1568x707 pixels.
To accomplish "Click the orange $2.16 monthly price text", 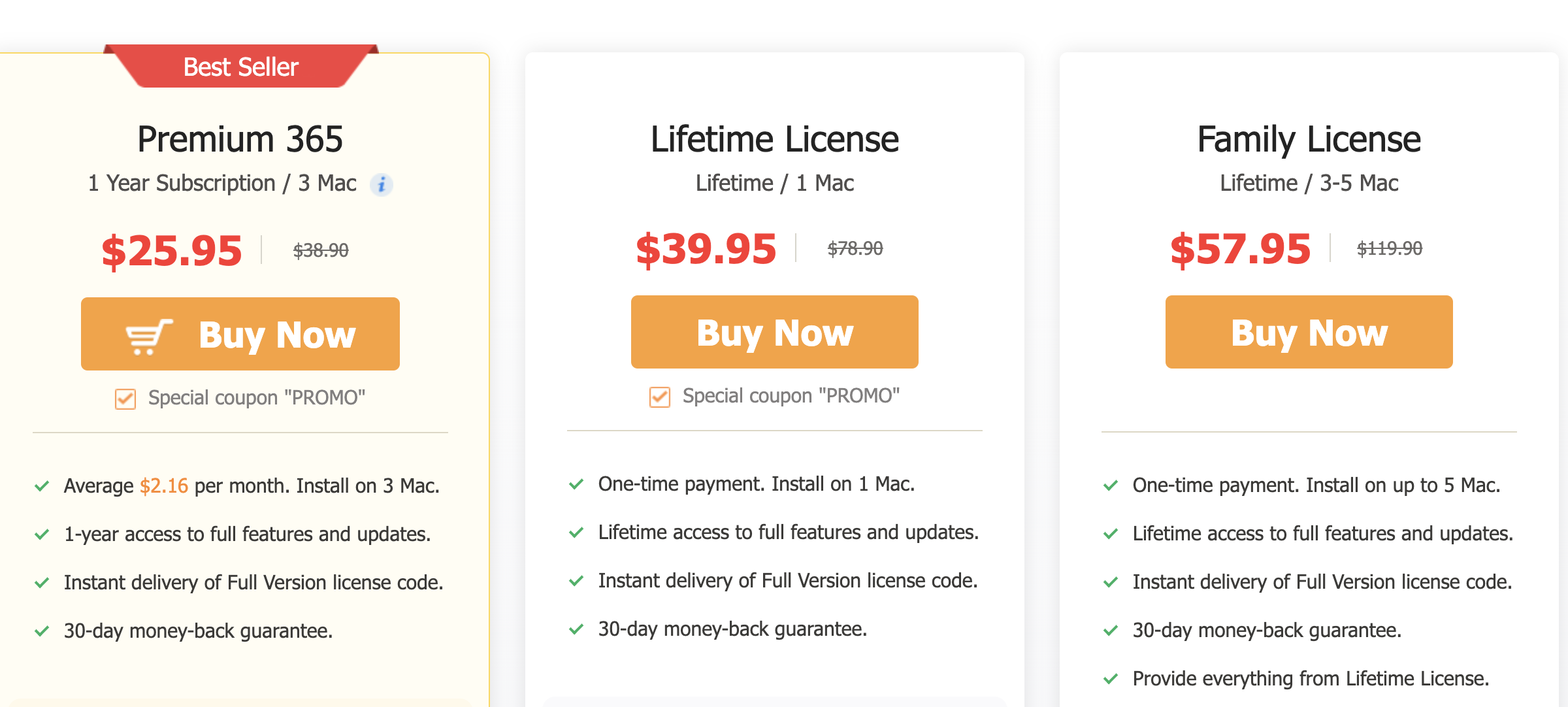I will point(164,486).
